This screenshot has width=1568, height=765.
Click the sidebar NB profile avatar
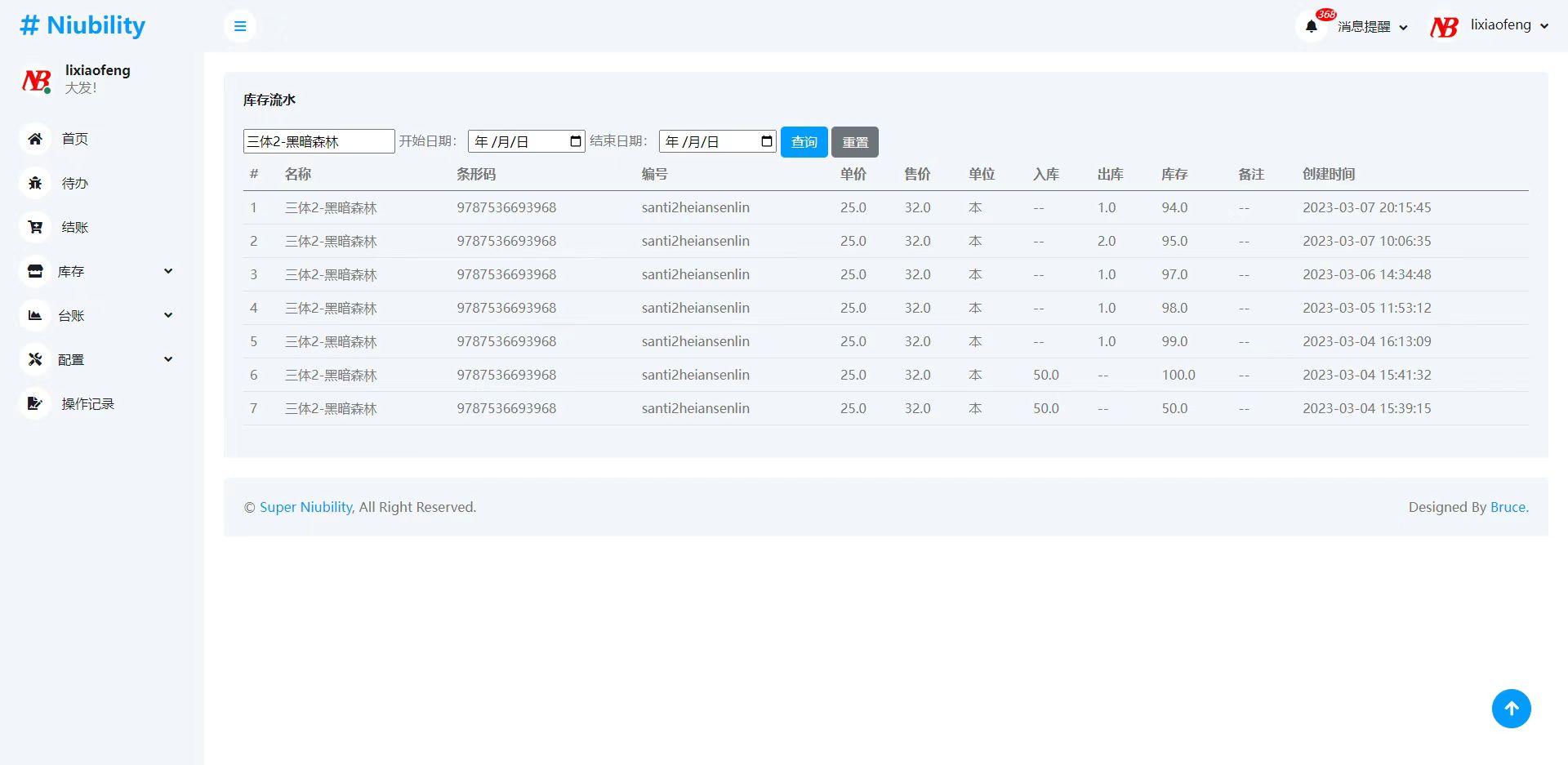[36, 80]
